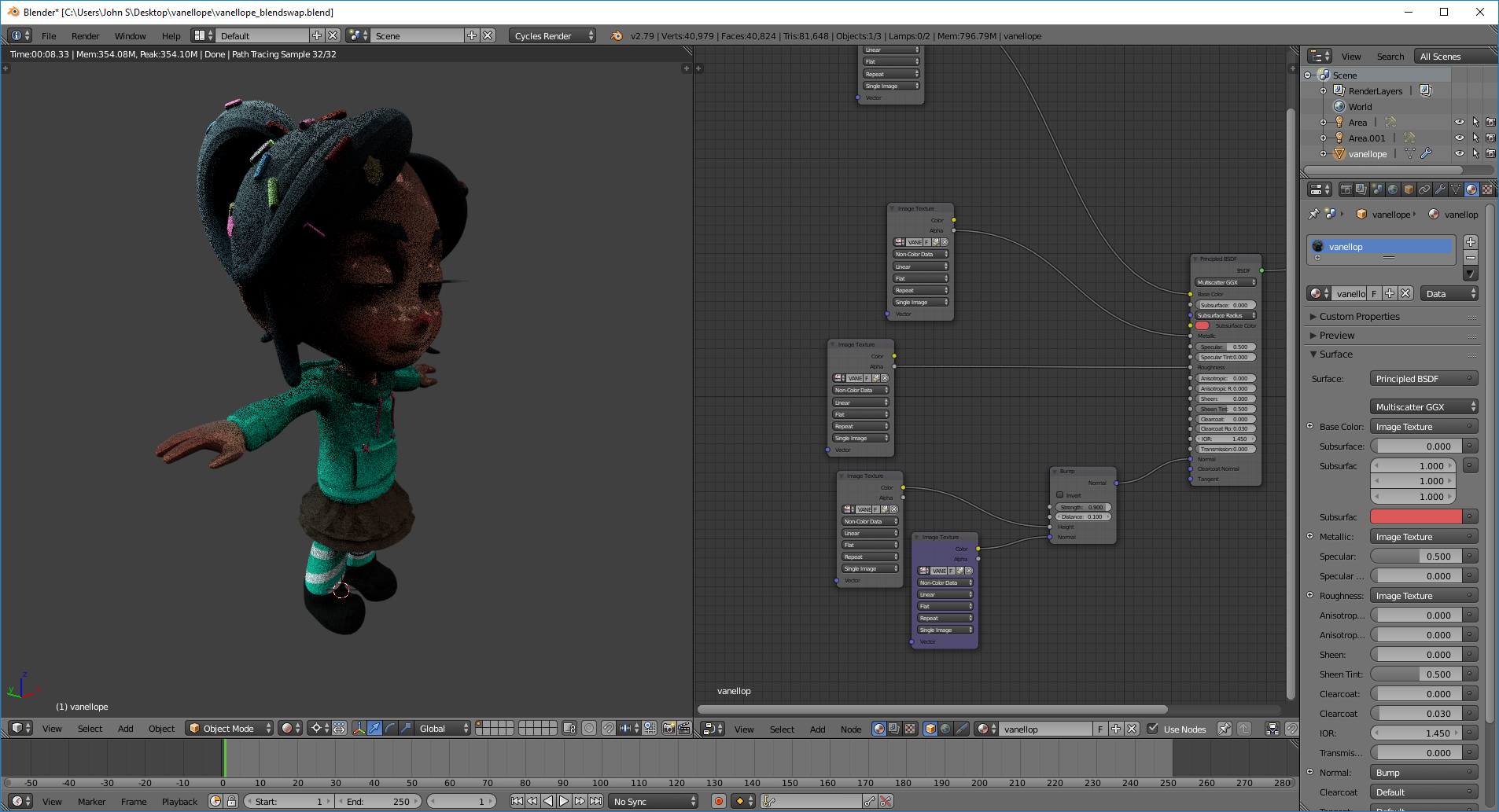Image resolution: width=1499 pixels, height=812 pixels.
Task: Open the Scene properties tab
Action: pos(1377,189)
